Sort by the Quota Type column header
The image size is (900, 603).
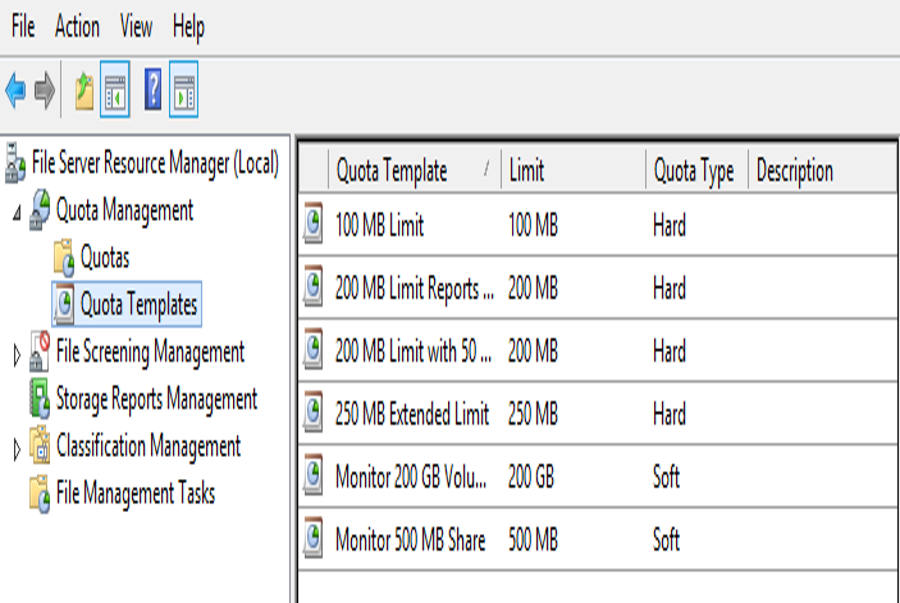(697, 170)
